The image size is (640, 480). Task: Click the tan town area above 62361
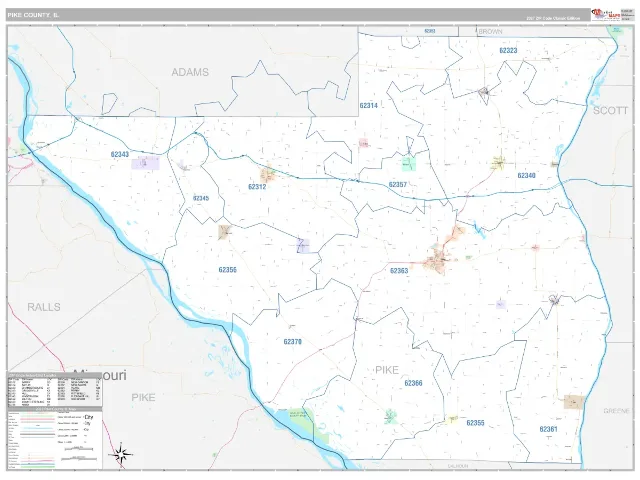tap(574, 402)
